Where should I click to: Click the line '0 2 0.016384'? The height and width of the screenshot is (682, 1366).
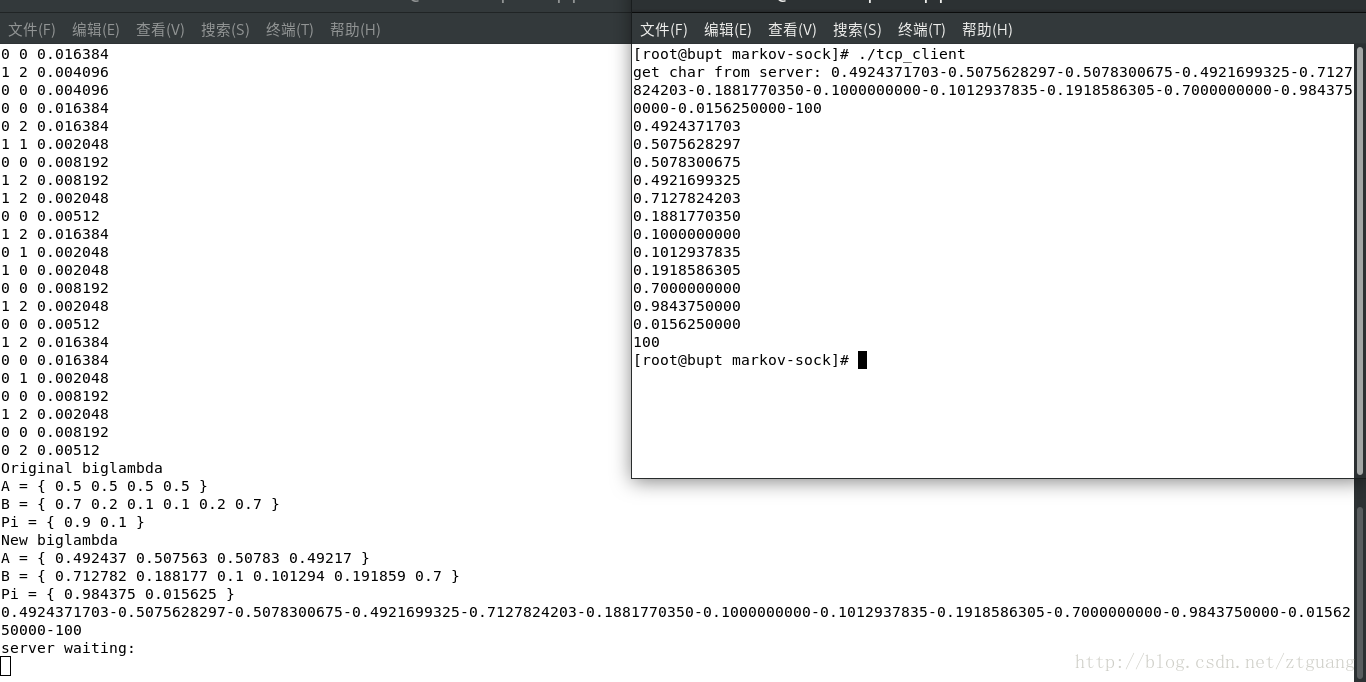click(55, 126)
